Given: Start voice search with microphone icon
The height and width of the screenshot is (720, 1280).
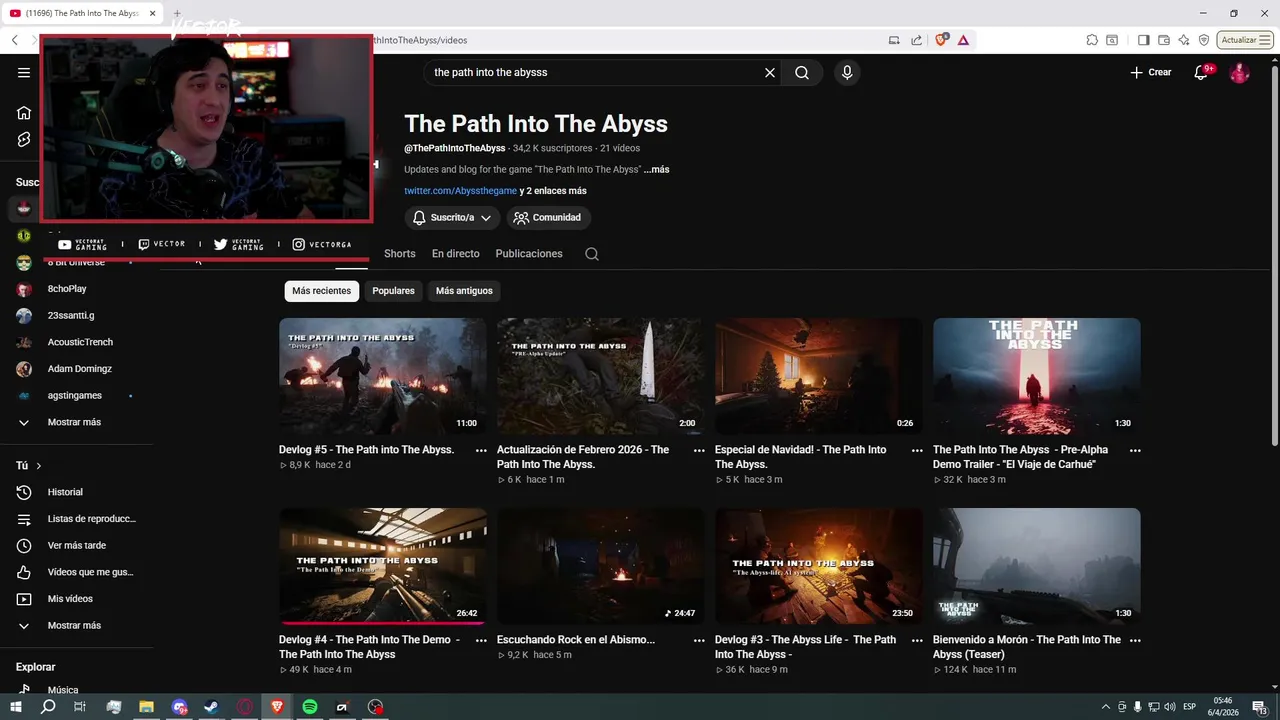Looking at the screenshot, I should pyautogui.click(x=847, y=72).
